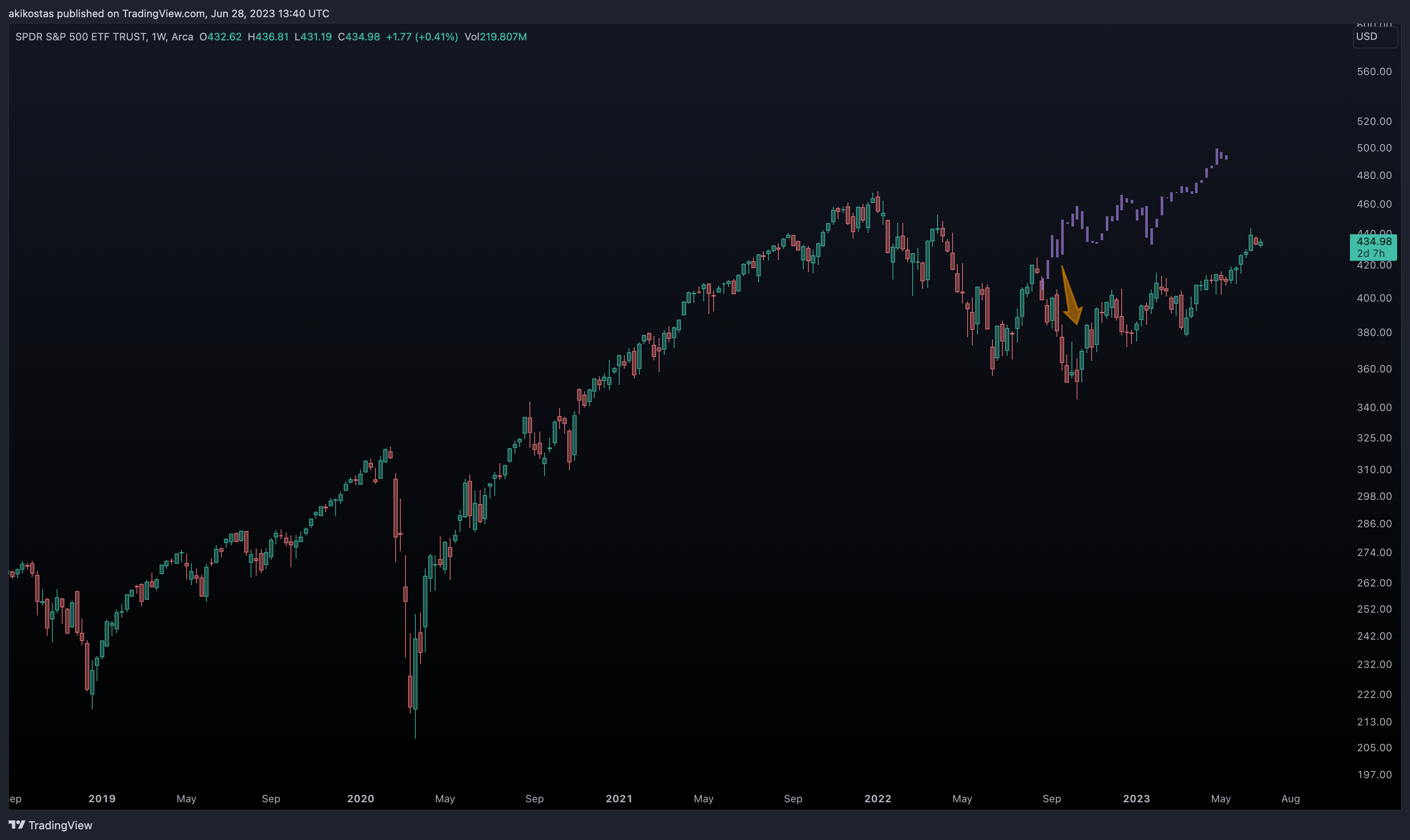Click the TradingView logo at the bottom
1410x840 pixels.
click(50, 825)
